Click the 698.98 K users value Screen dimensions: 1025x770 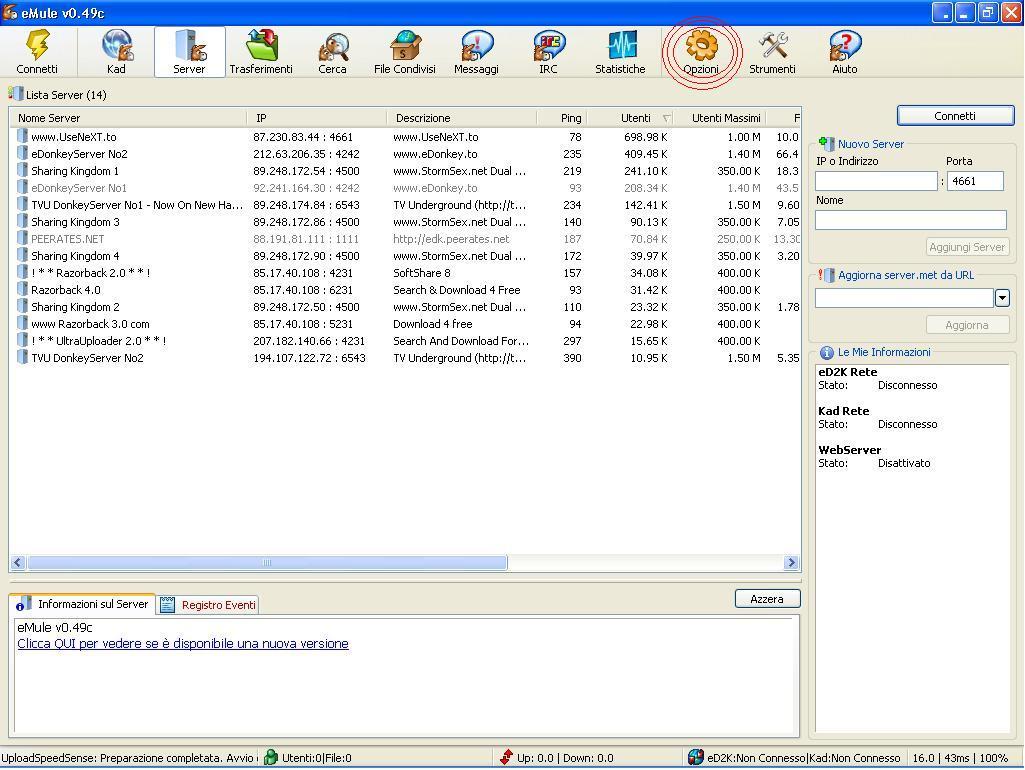pyautogui.click(x=646, y=137)
